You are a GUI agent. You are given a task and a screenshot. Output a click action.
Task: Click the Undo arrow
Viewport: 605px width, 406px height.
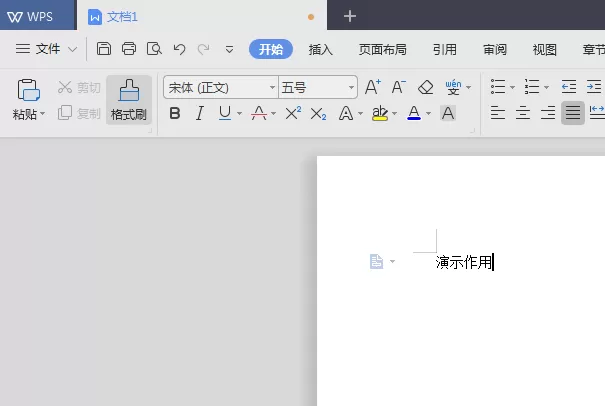point(179,49)
